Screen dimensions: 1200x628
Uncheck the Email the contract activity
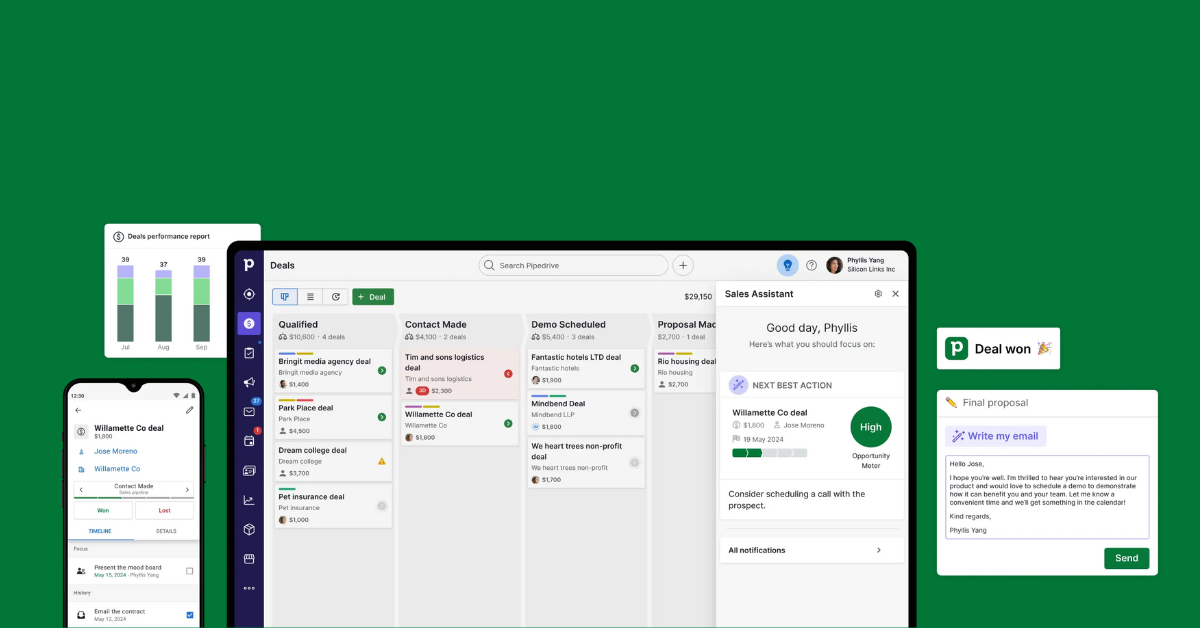tap(190, 614)
